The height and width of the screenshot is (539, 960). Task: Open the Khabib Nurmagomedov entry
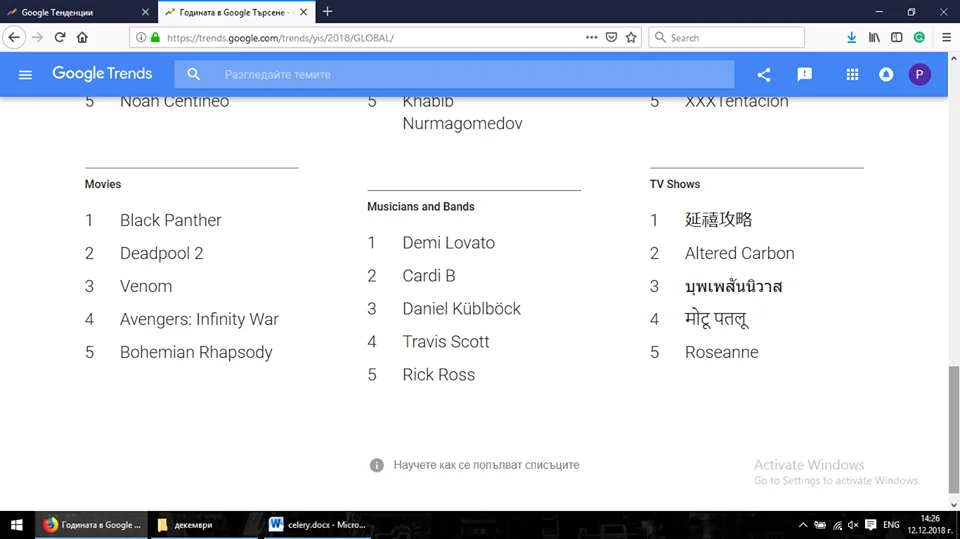click(x=462, y=113)
